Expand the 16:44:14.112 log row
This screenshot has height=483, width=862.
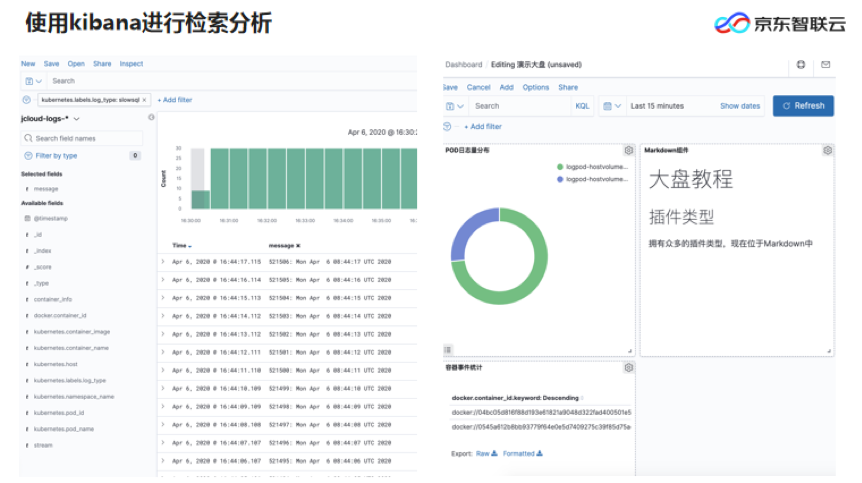[163, 316]
